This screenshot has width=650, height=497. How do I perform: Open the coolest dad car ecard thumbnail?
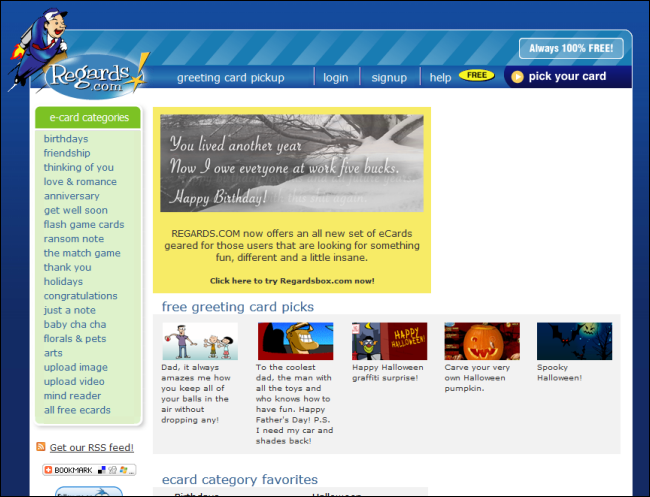click(295, 341)
